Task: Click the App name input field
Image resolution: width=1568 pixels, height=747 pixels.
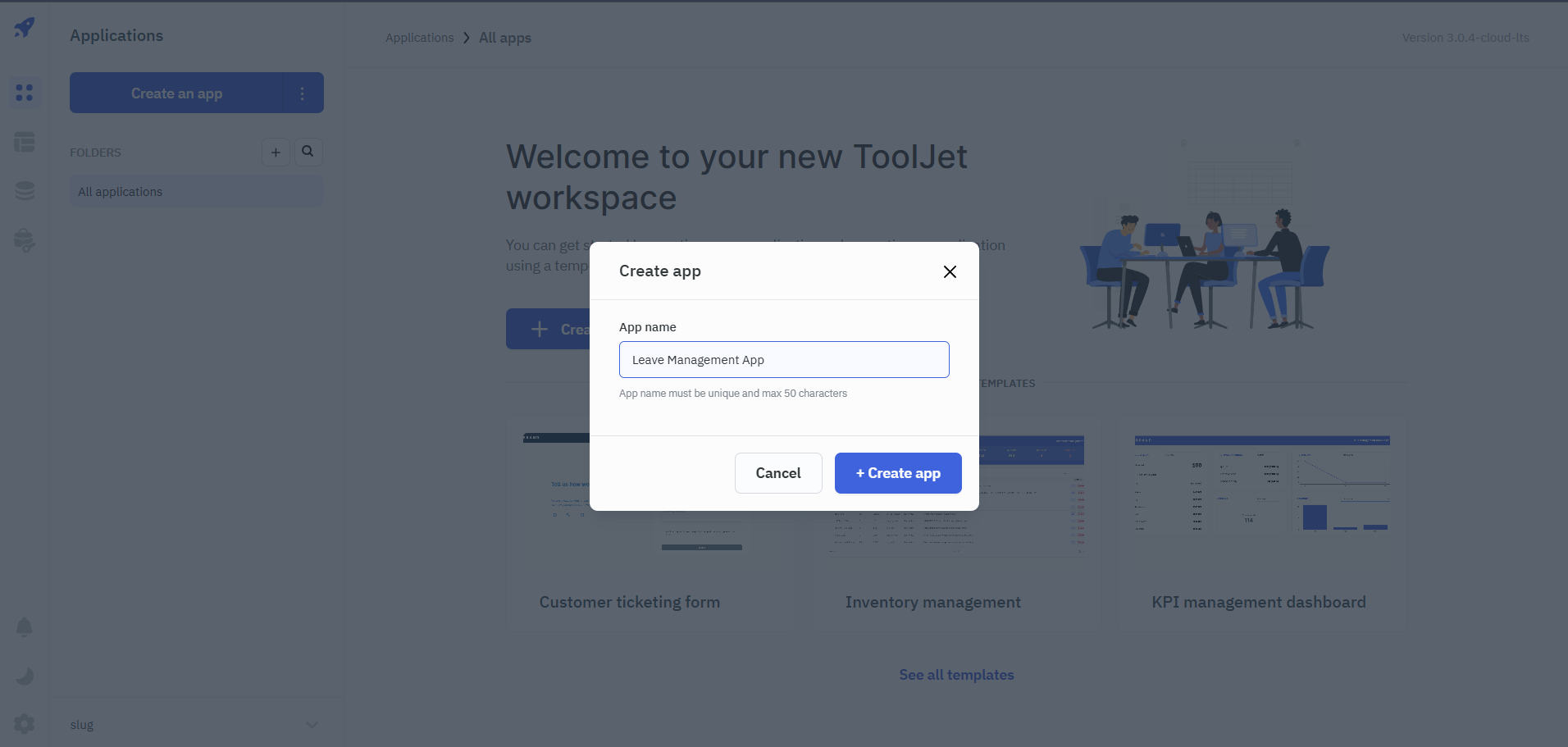Action: tap(784, 360)
